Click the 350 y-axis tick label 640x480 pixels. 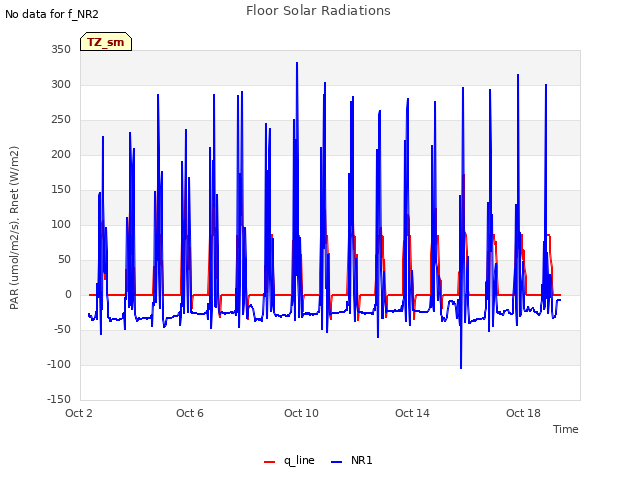[x=61, y=49]
